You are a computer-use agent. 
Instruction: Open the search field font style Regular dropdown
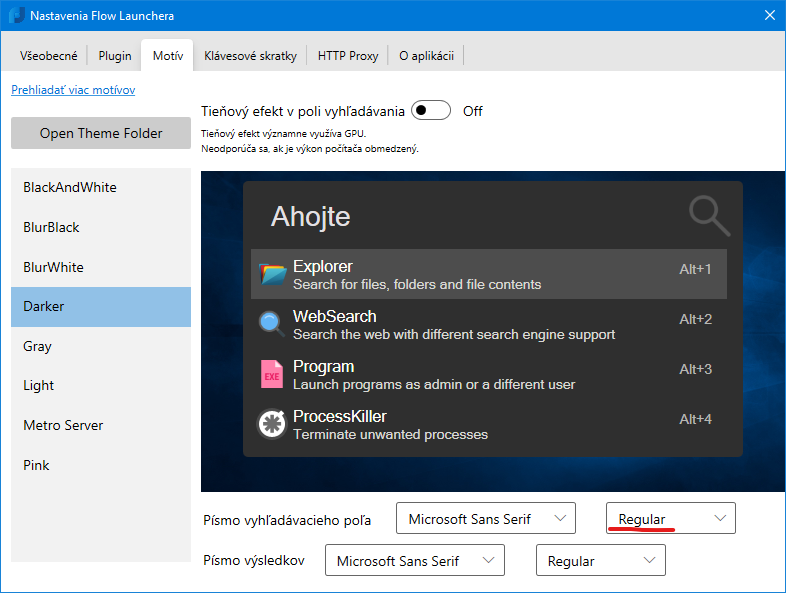point(671,518)
